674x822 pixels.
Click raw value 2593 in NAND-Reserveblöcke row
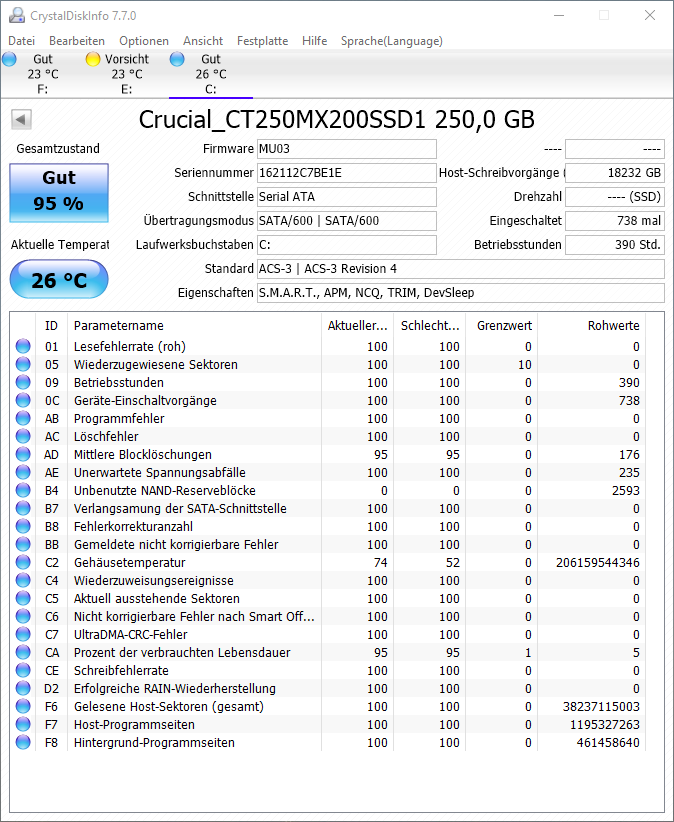(626, 491)
